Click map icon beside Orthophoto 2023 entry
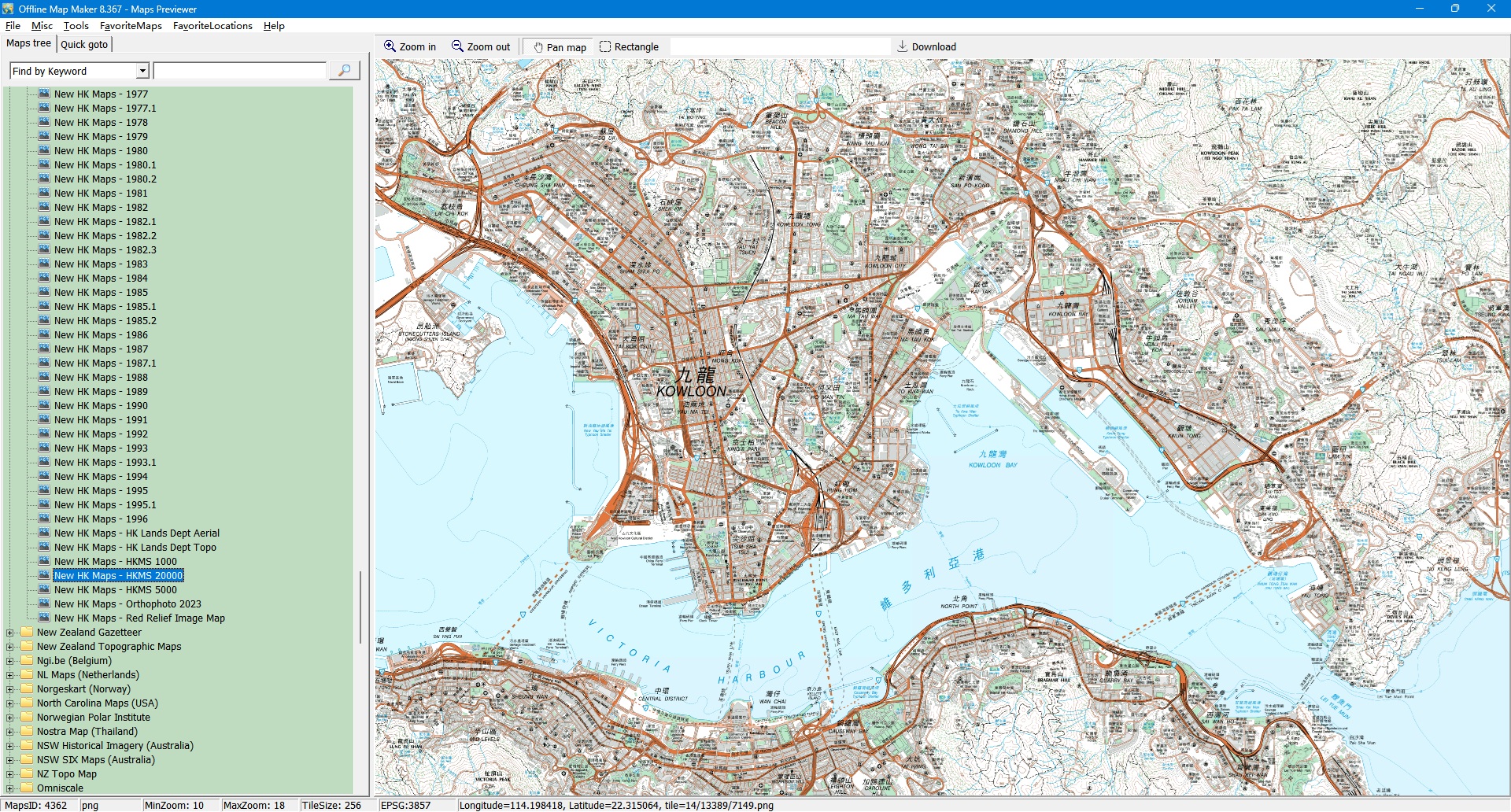The width and height of the screenshot is (1511, 812). [x=44, y=604]
